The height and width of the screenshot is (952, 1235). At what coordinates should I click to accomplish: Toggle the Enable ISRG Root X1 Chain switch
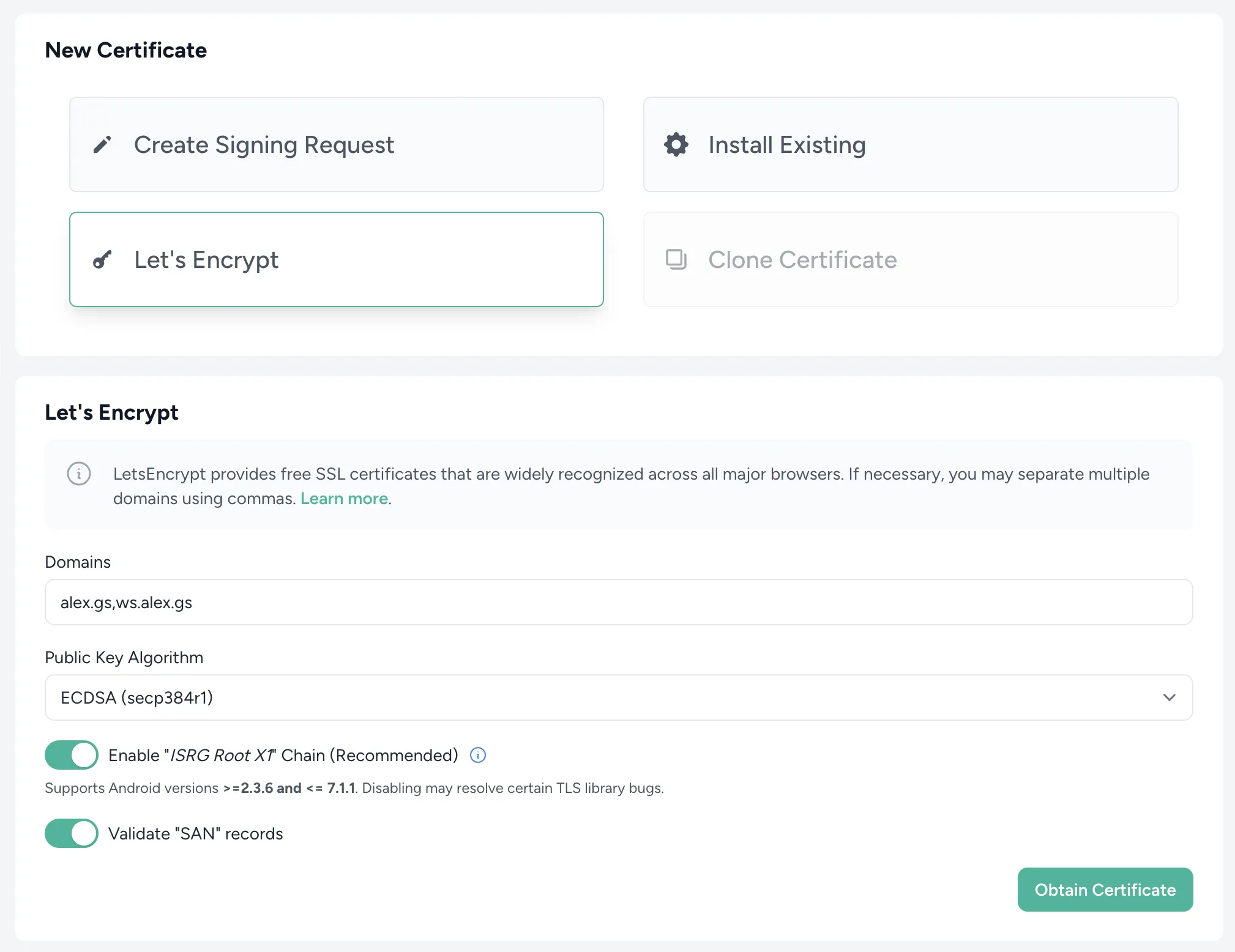click(x=72, y=755)
